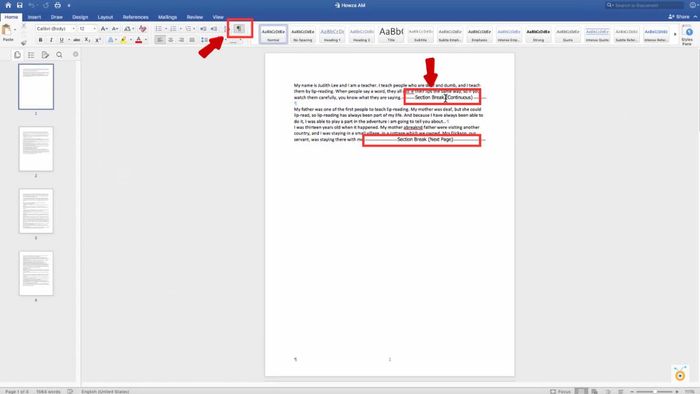Toggle Underline formatting
Image resolution: width=700 pixels, height=394 pixels.
point(62,40)
